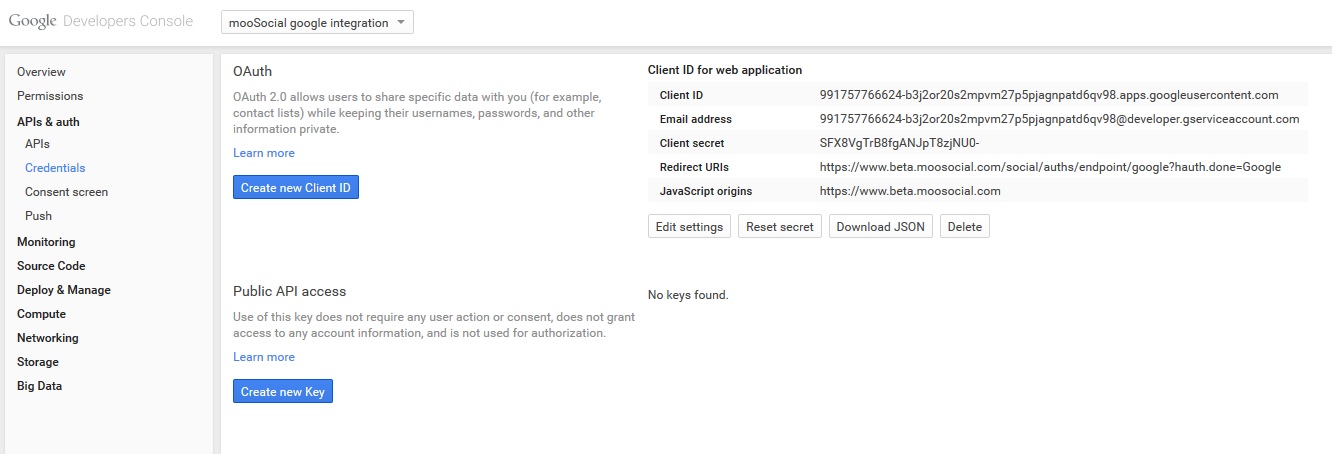This screenshot has width=1332, height=454.
Task: Select the Client secret value SFX8VgTrB8fgANJpT8zjNU0-
Action: coord(899,143)
